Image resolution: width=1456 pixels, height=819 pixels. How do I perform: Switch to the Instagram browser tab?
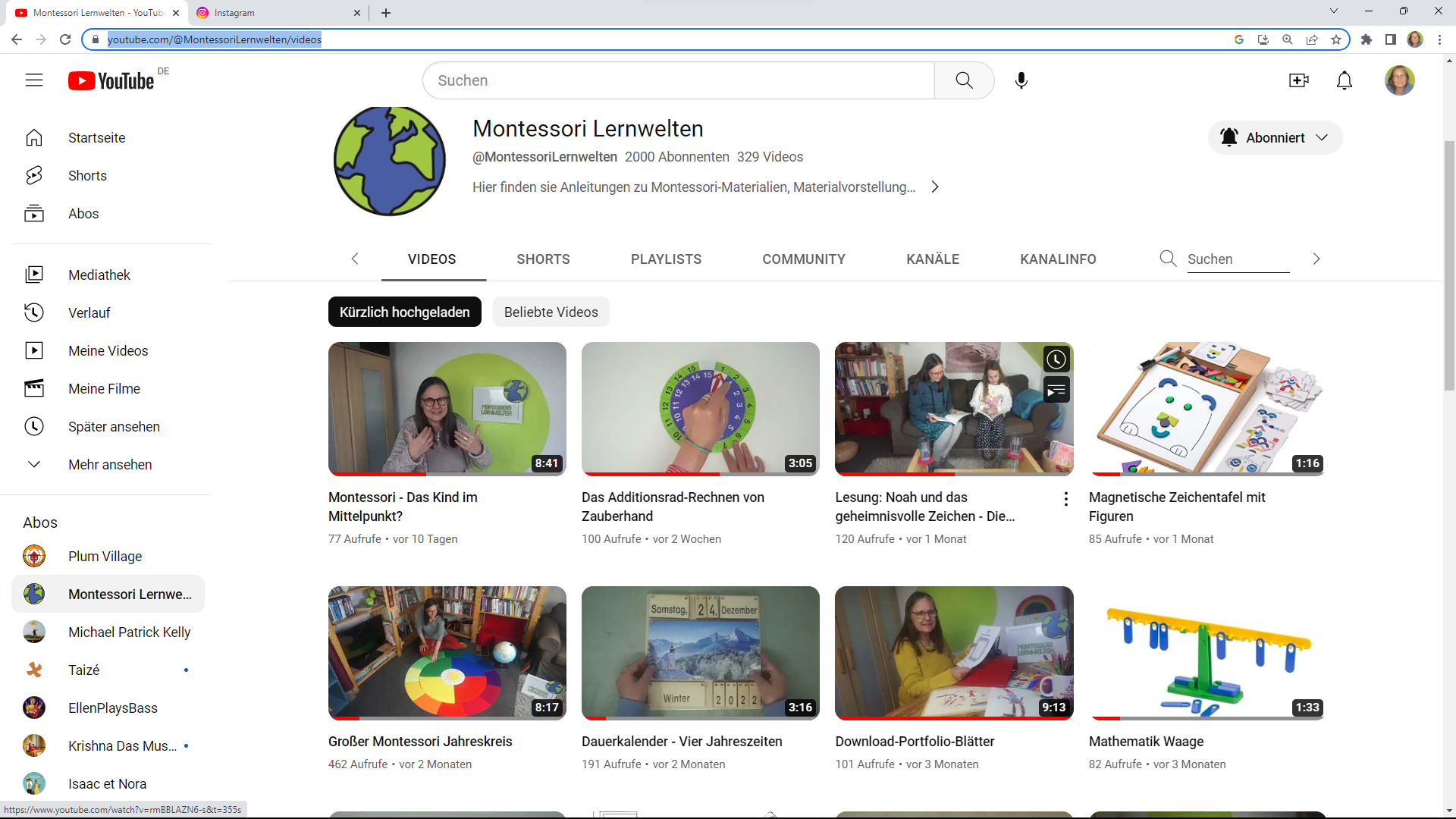coord(277,13)
